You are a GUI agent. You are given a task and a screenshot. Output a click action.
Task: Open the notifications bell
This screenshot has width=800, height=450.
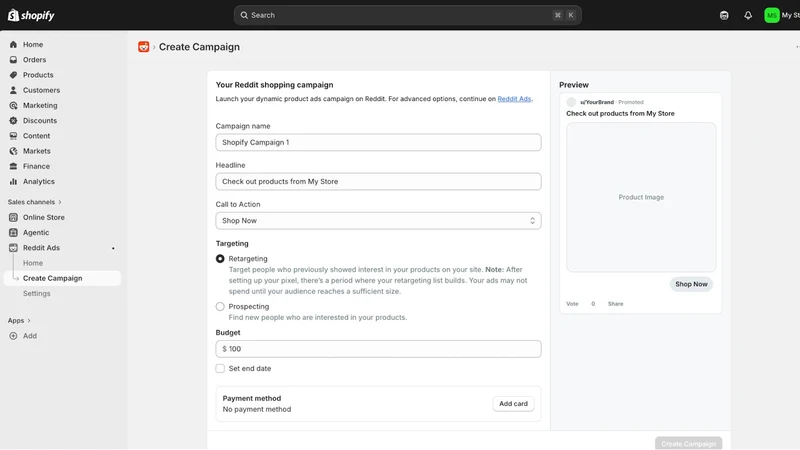click(748, 15)
